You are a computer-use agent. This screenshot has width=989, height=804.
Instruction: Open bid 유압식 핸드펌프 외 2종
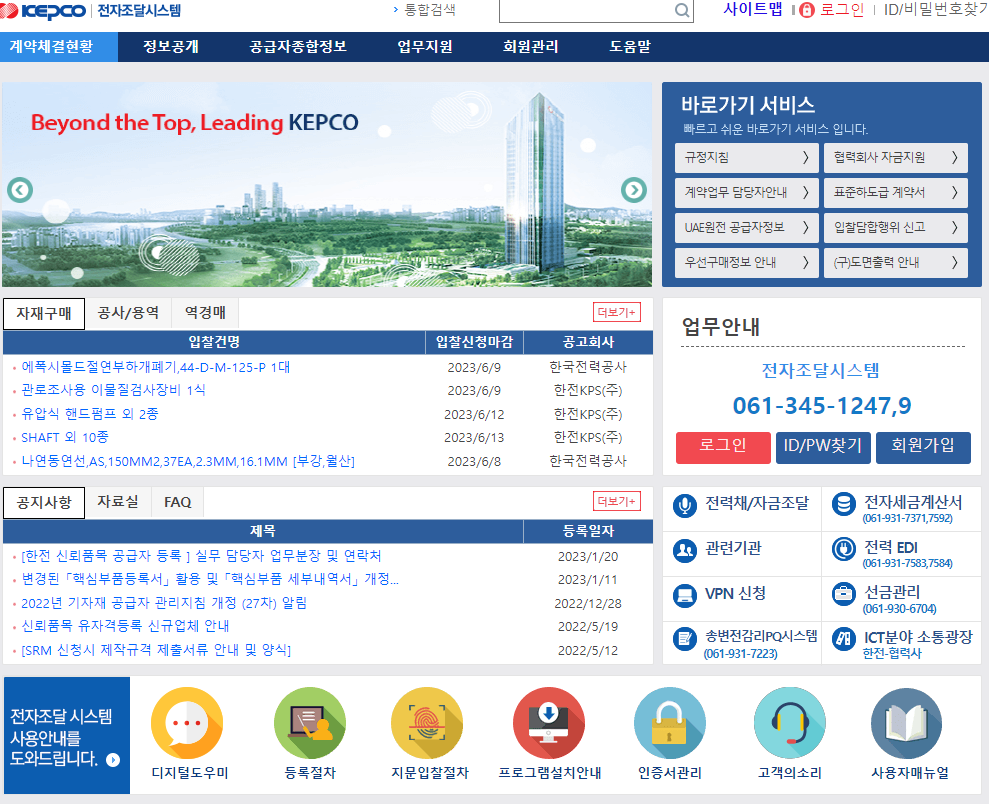click(x=90, y=414)
